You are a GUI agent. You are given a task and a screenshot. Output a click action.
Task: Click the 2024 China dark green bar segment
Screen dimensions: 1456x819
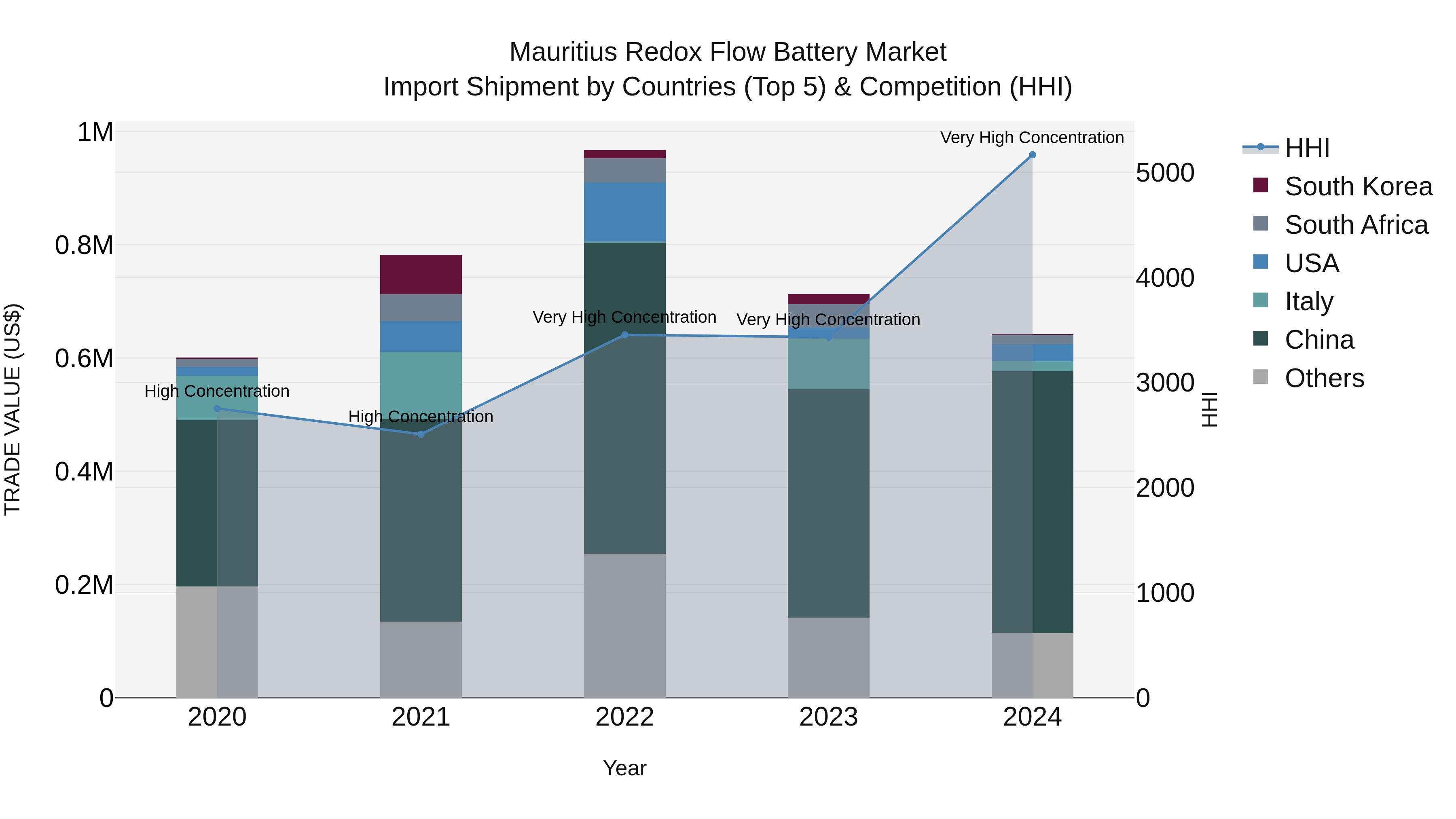click(x=1032, y=502)
